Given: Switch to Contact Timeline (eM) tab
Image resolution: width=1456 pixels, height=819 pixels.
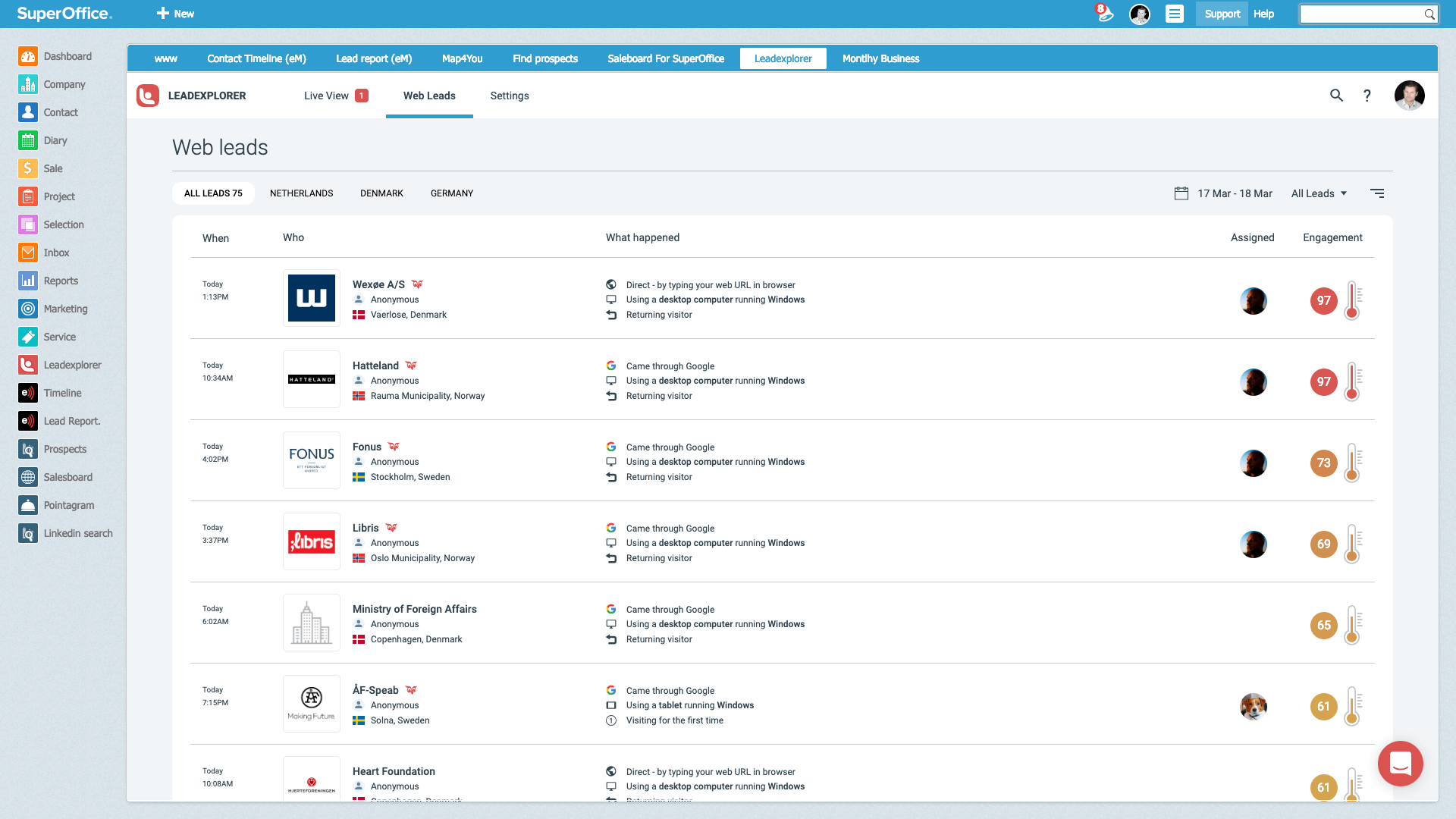Looking at the screenshot, I should [256, 58].
